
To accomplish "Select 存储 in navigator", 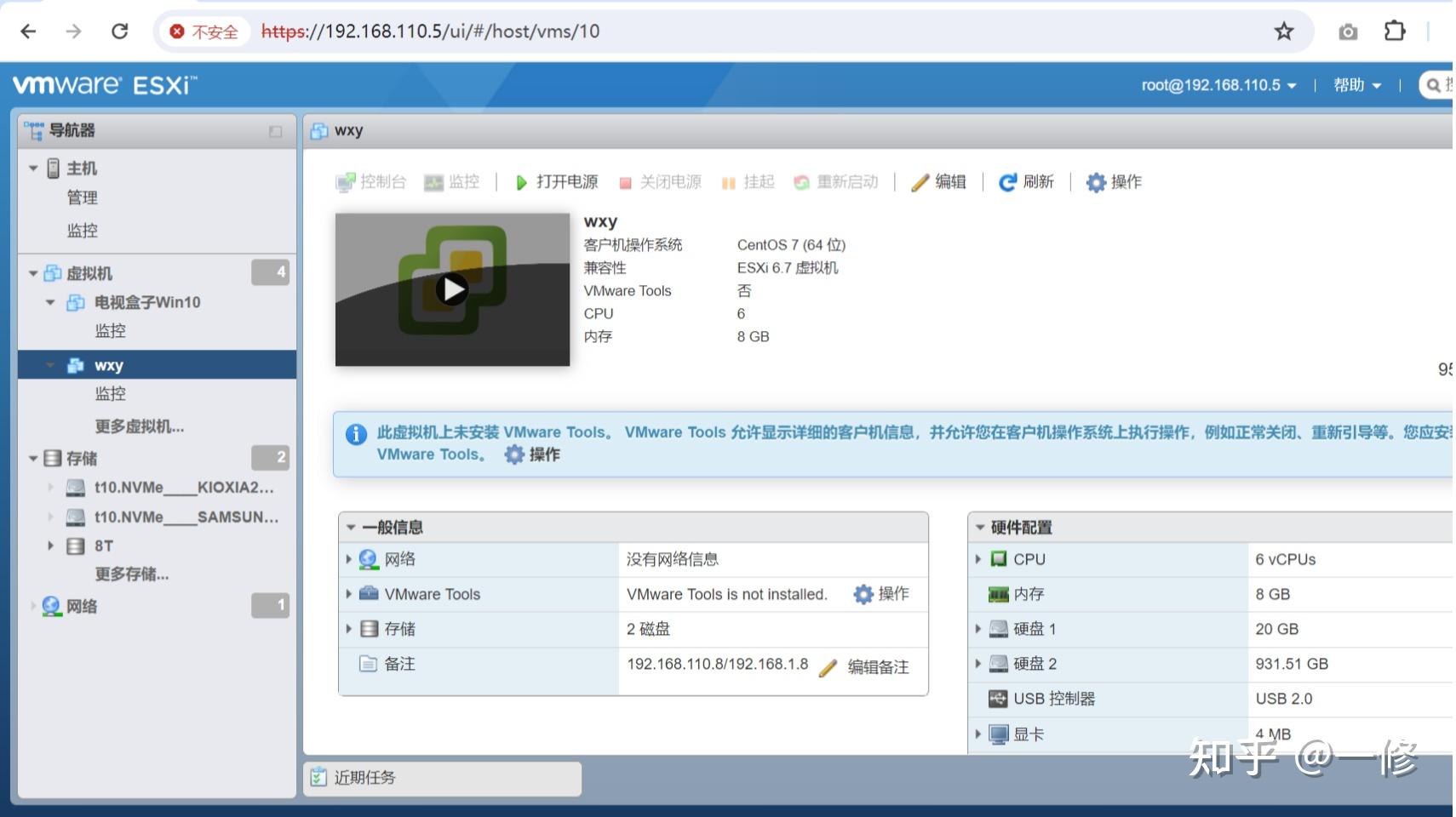I will click(x=82, y=458).
